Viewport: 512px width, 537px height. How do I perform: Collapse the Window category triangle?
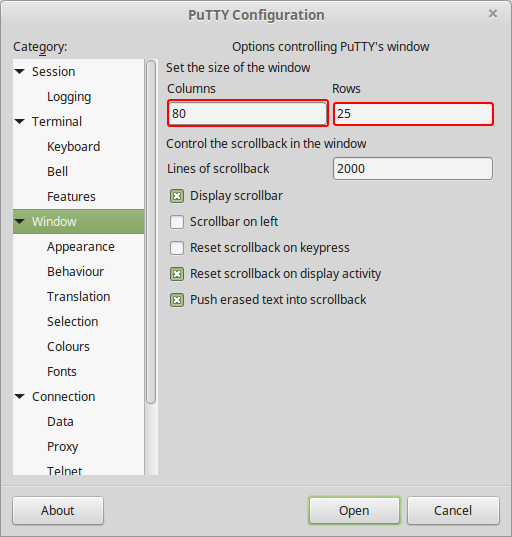(x=20, y=222)
